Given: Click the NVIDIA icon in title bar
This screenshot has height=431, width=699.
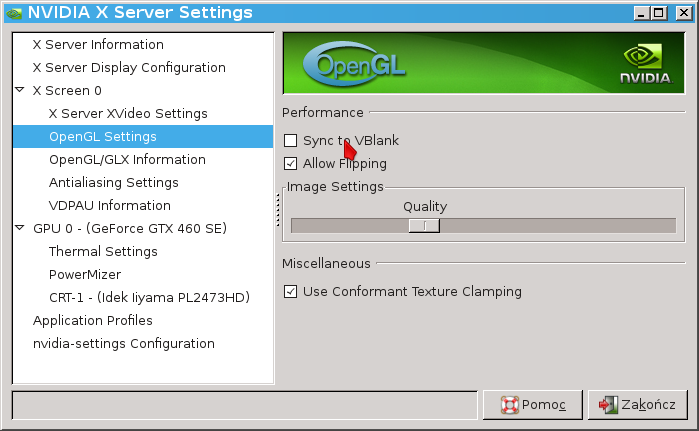Looking at the screenshot, I should point(14,13).
